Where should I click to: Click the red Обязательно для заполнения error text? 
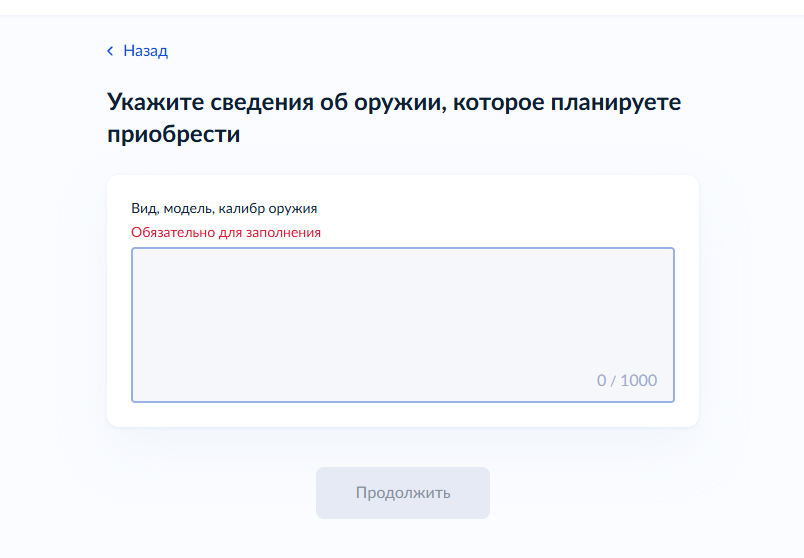click(226, 232)
